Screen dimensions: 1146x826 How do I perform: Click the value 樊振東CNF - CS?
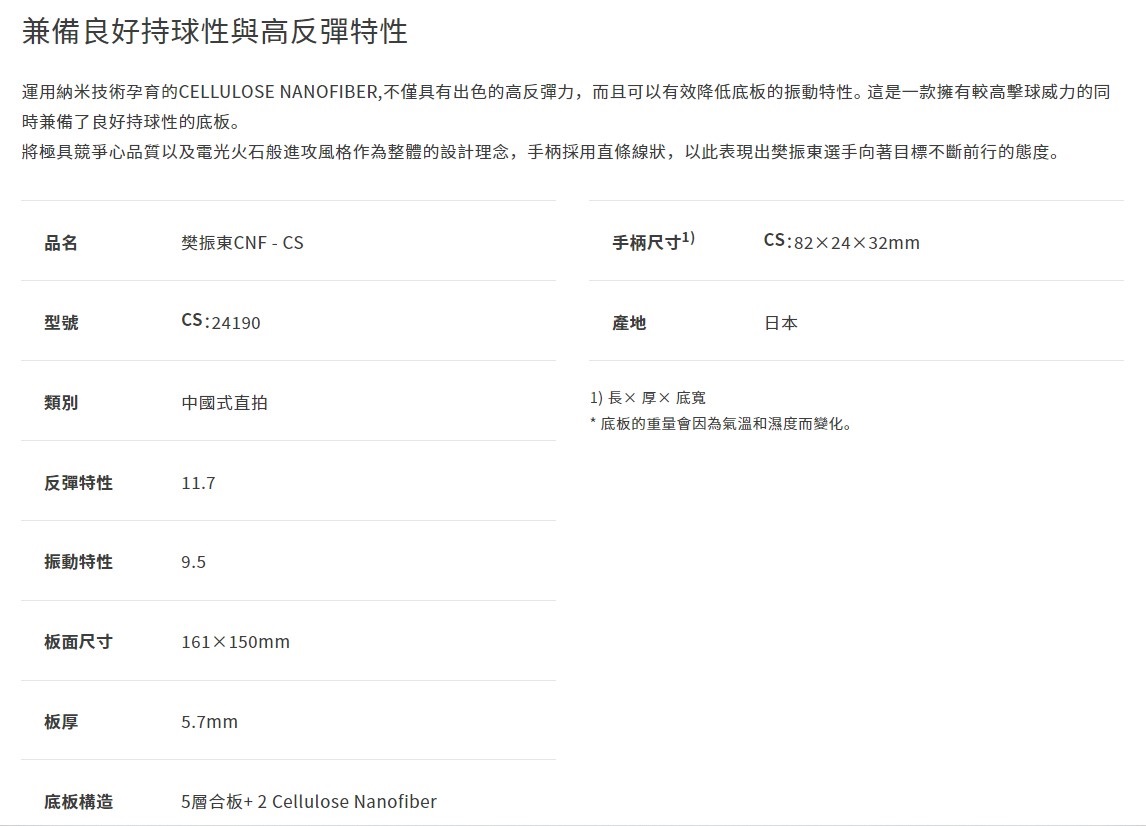242,243
